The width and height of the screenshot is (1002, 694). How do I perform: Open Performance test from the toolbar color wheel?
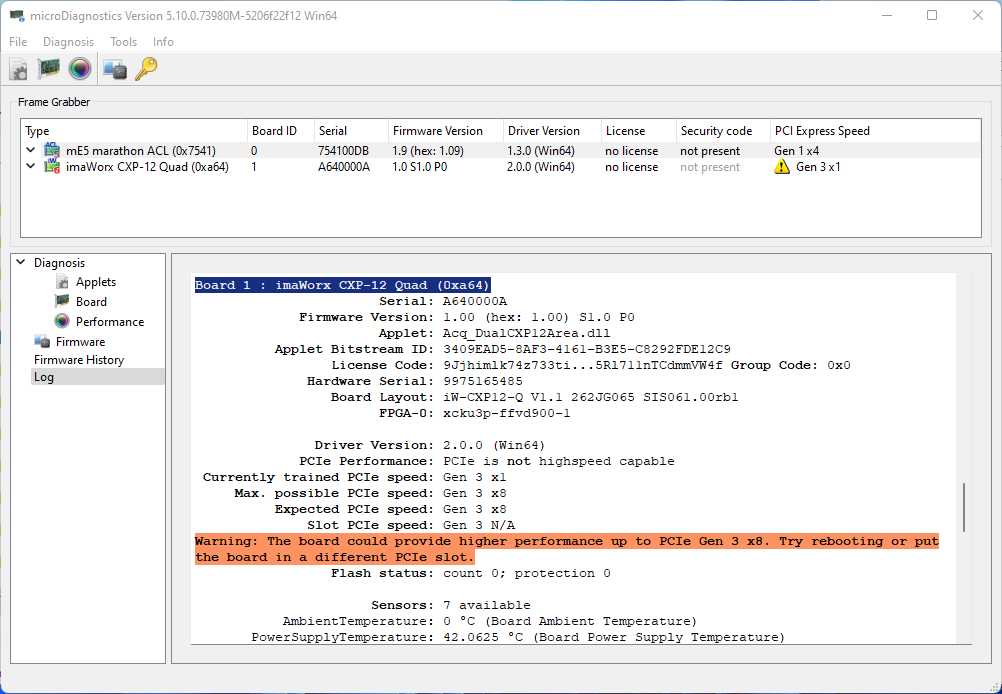tap(80, 69)
